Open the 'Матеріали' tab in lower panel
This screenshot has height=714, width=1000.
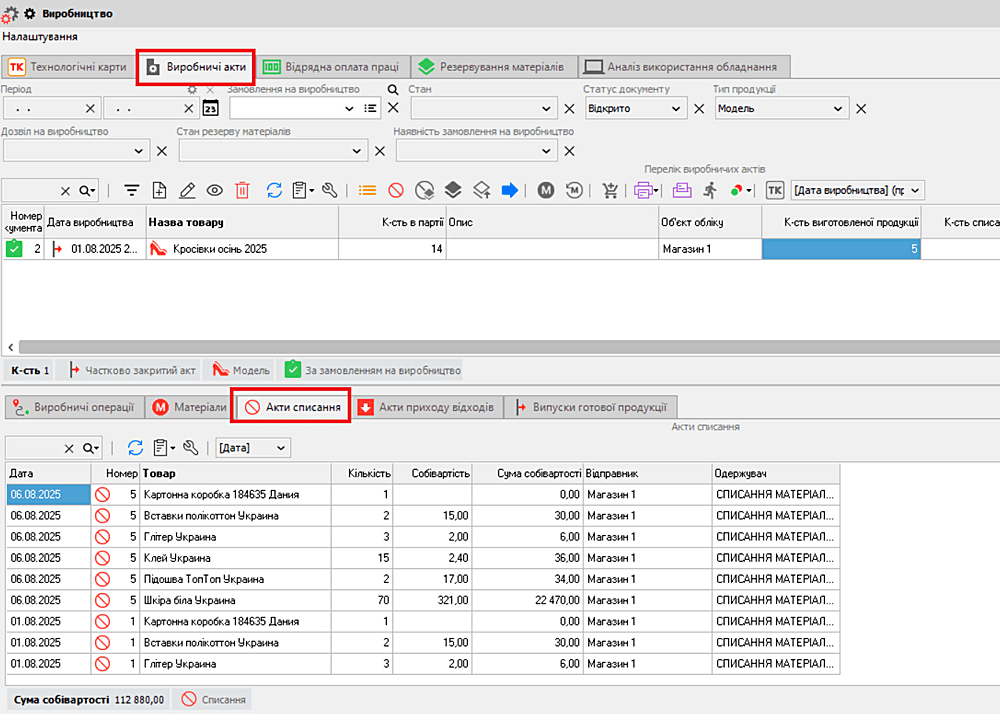tap(189, 407)
